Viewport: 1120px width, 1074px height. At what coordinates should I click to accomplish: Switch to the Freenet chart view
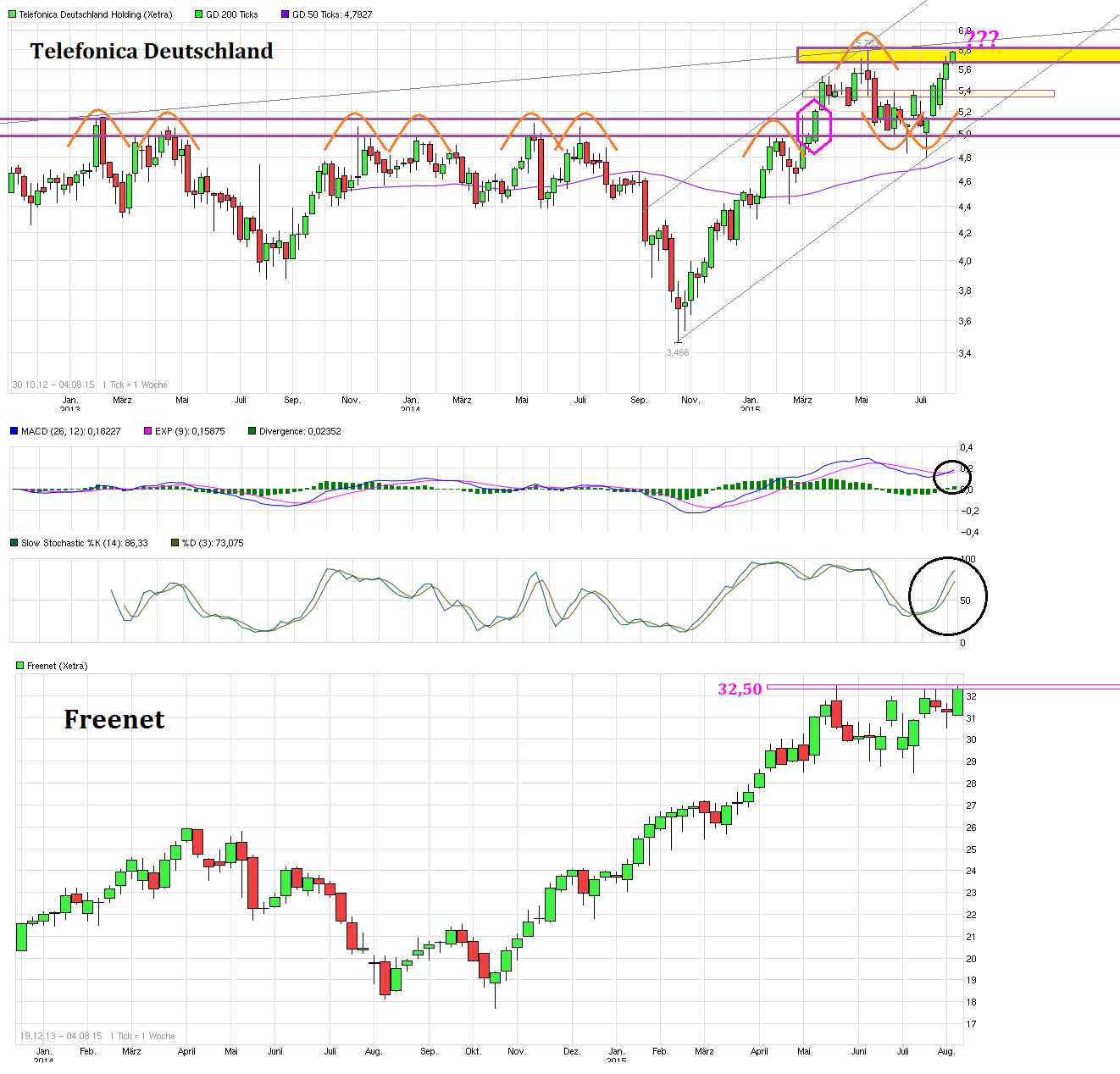pos(114,719)
